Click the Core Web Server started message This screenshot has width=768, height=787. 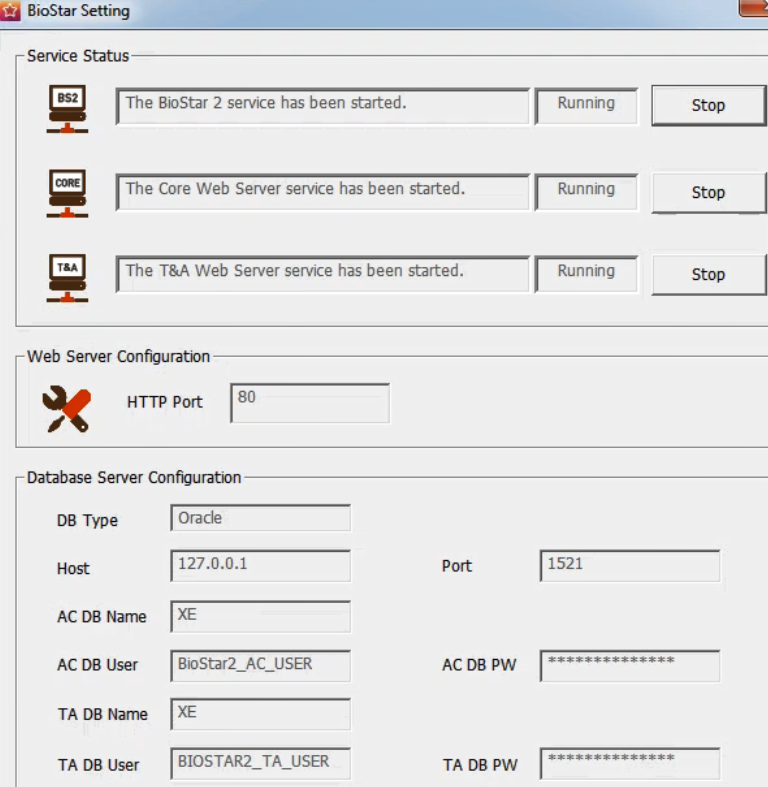tap(323, 192)
